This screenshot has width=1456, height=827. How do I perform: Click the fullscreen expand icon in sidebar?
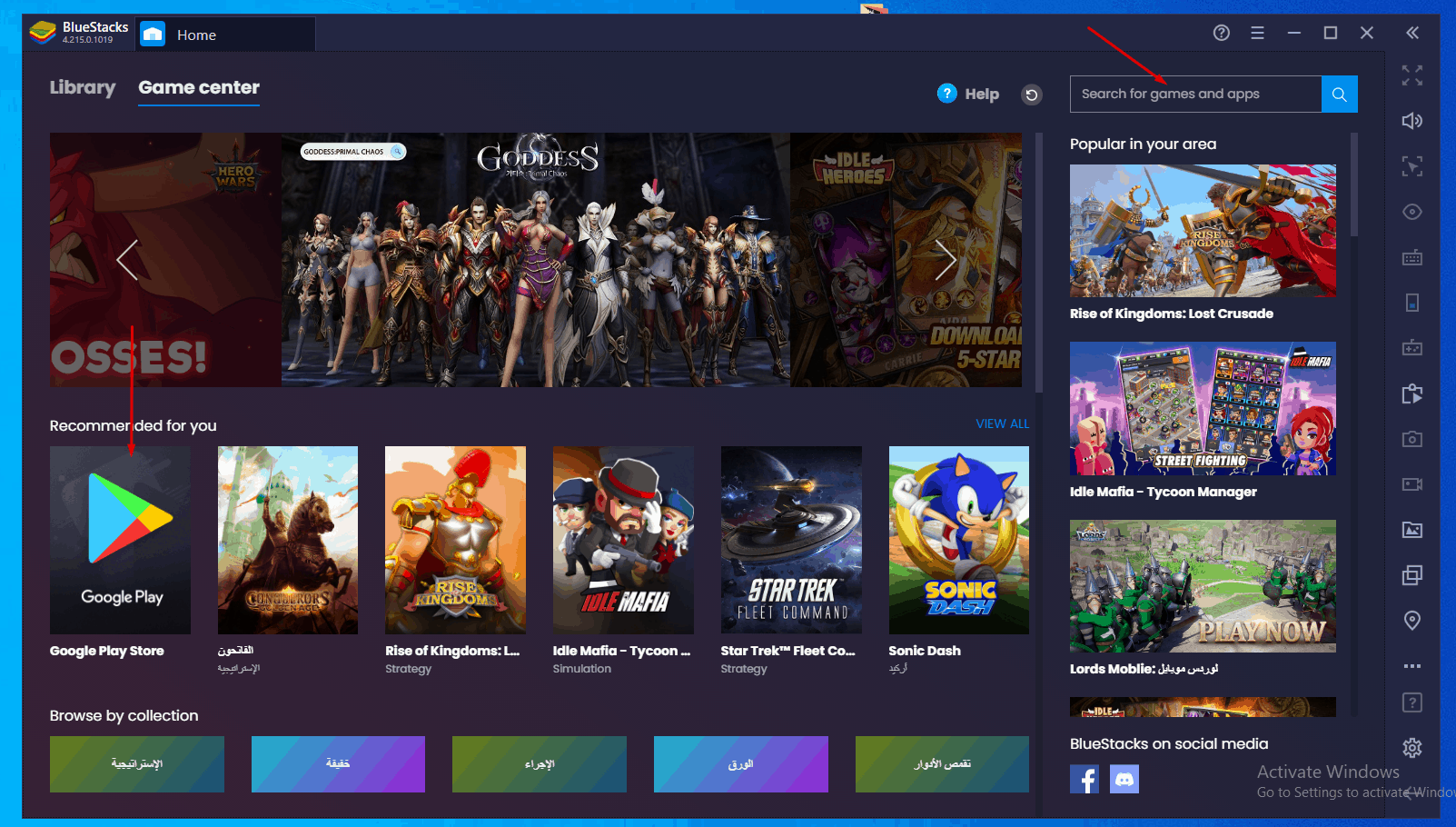pos(1411,75)
